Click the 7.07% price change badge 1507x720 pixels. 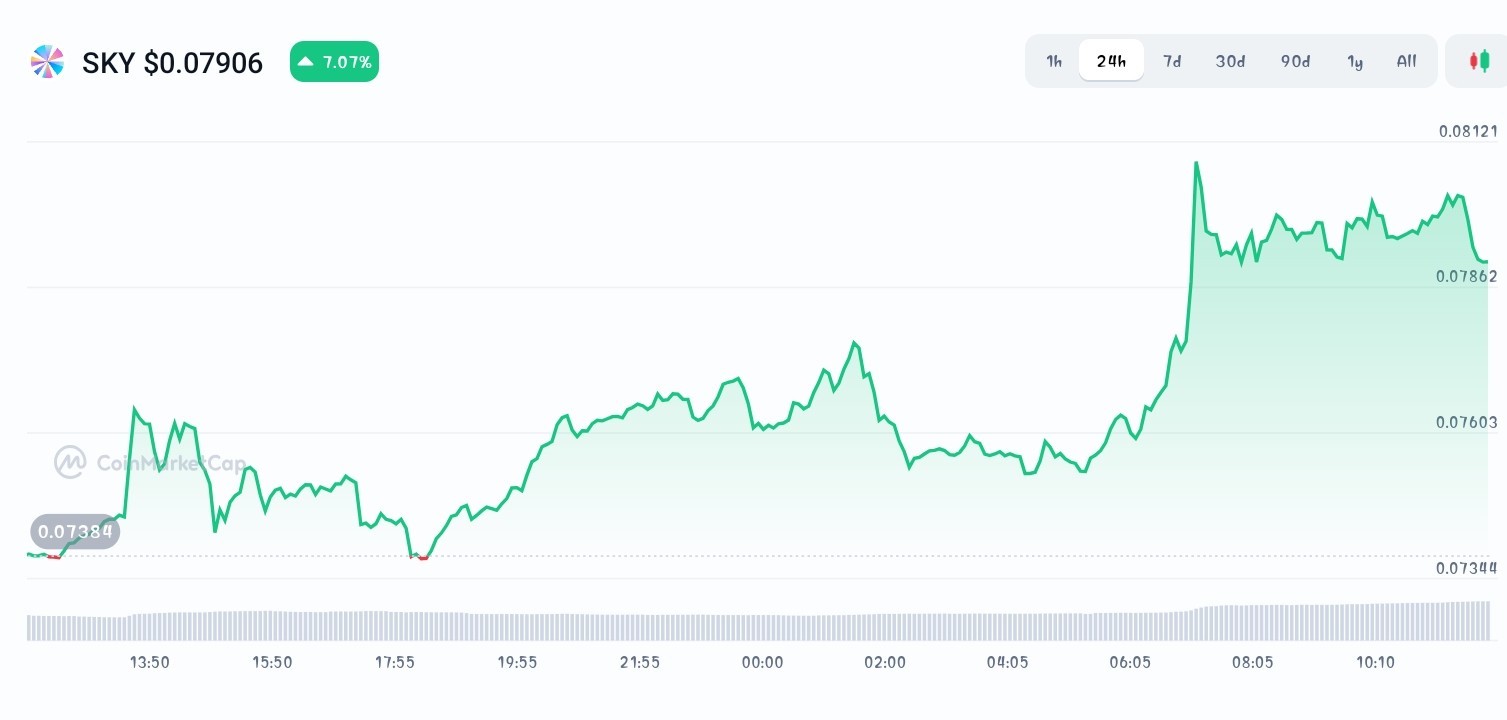334,62
